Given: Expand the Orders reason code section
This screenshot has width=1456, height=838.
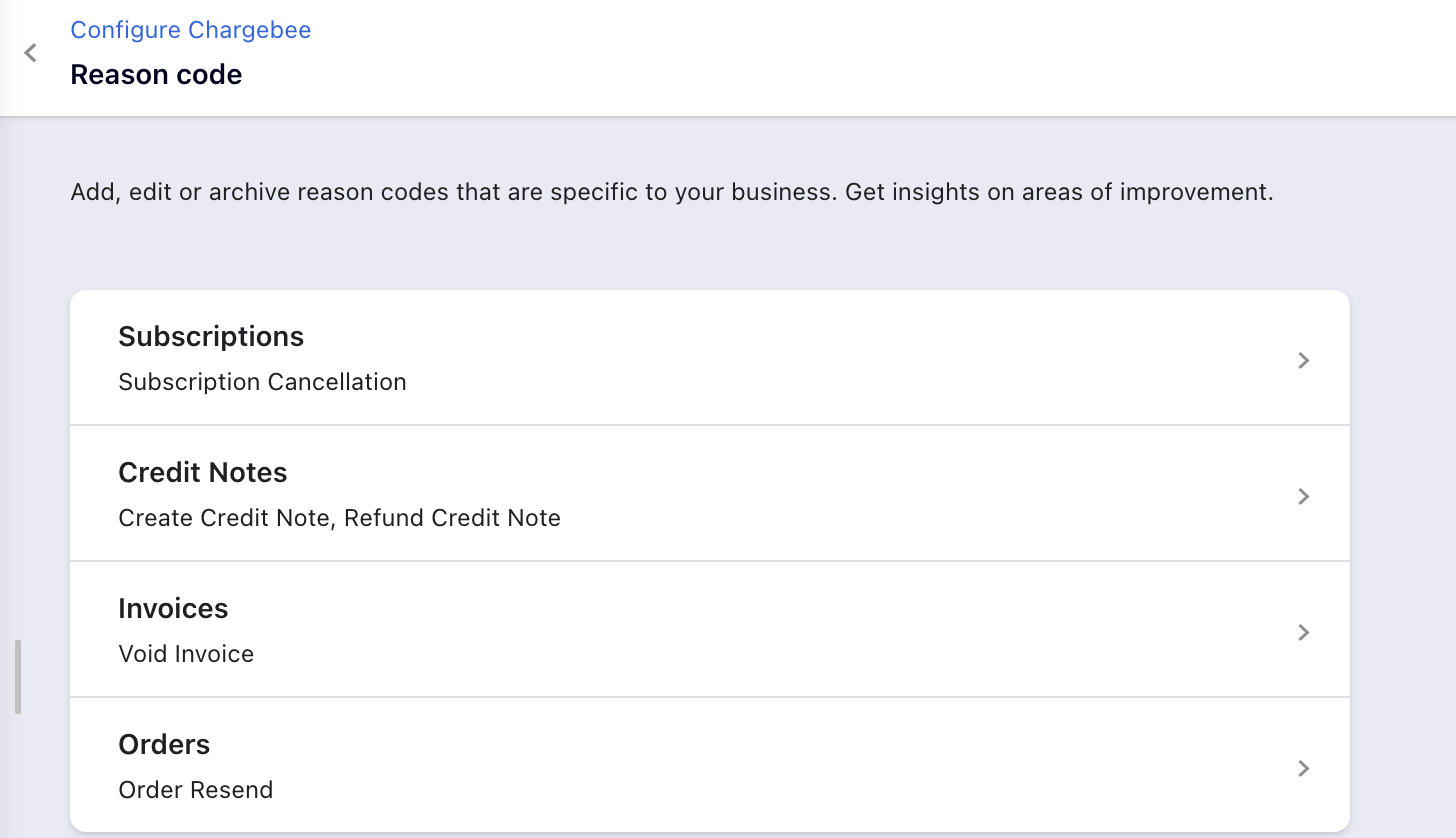Looking at the screenshot, I should coord(710,765).
